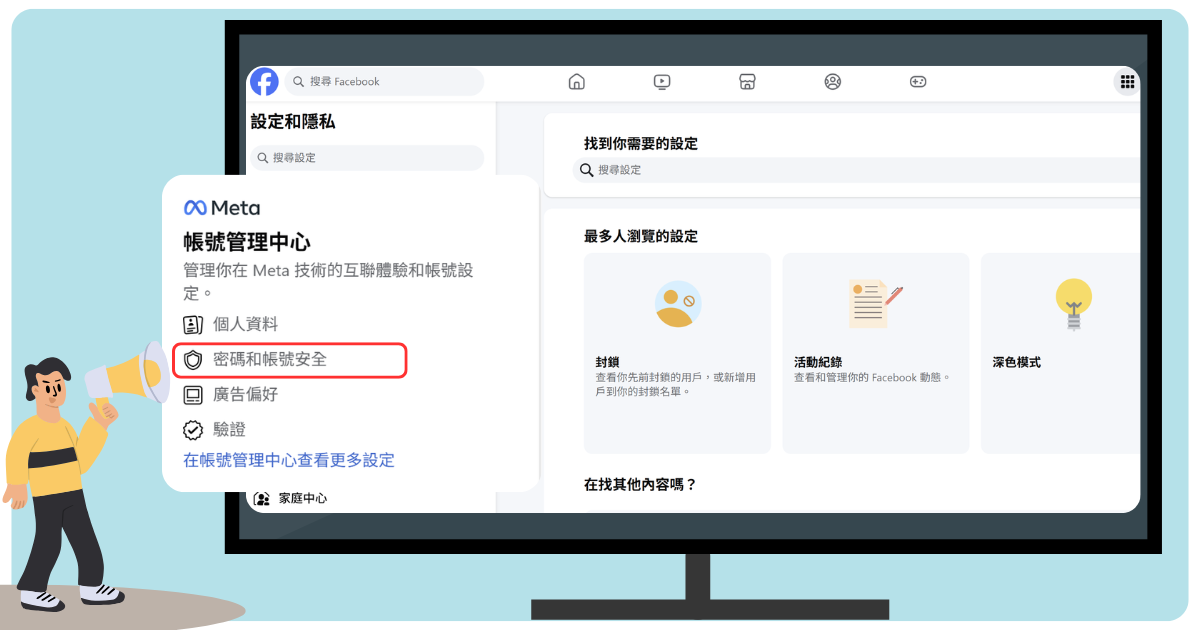The image size is (1200, 630).
Task: Click the 搜尋 Facebook search box
Action: 385,82
